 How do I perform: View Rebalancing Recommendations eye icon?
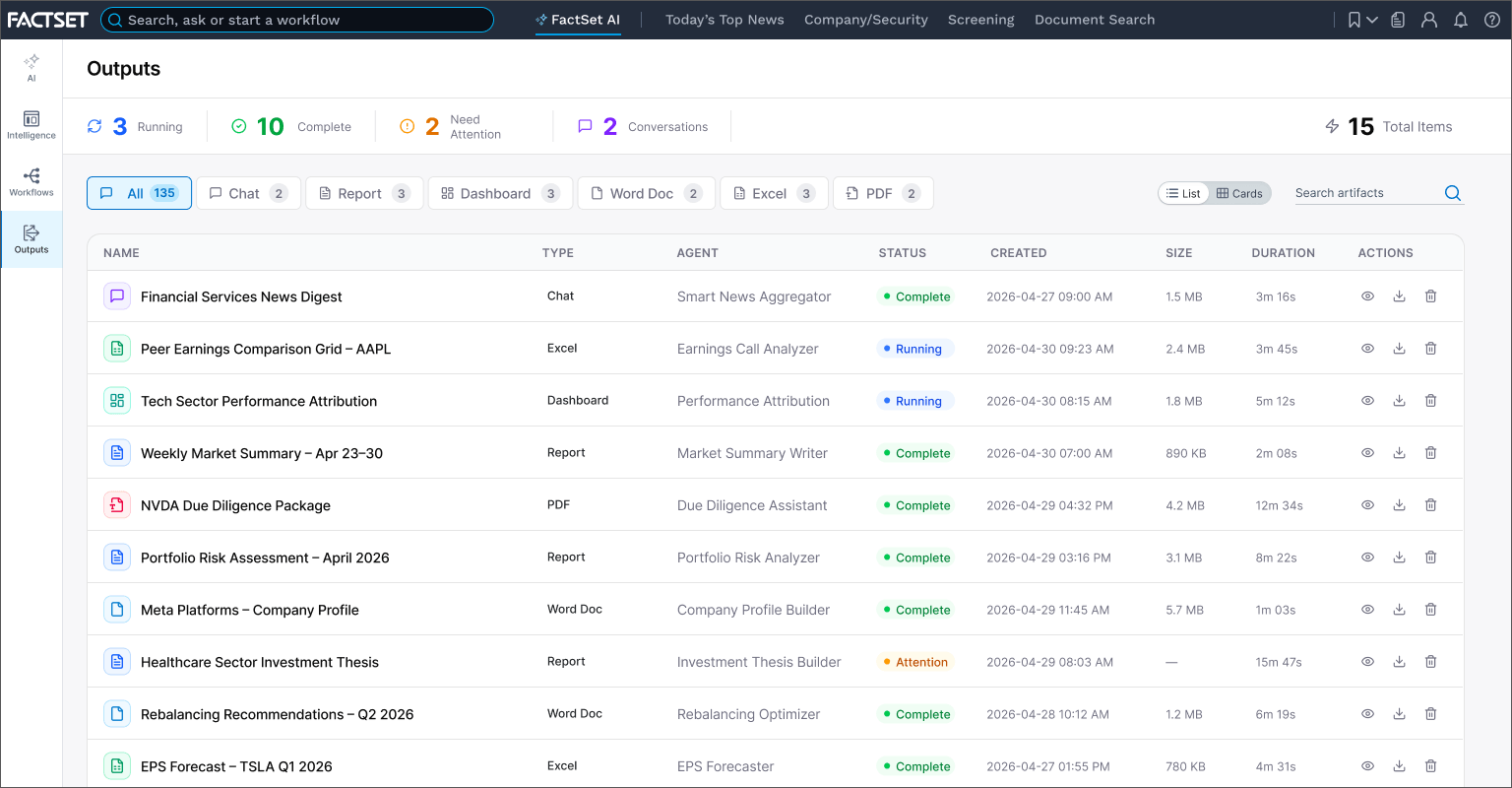click(1367, 713)
